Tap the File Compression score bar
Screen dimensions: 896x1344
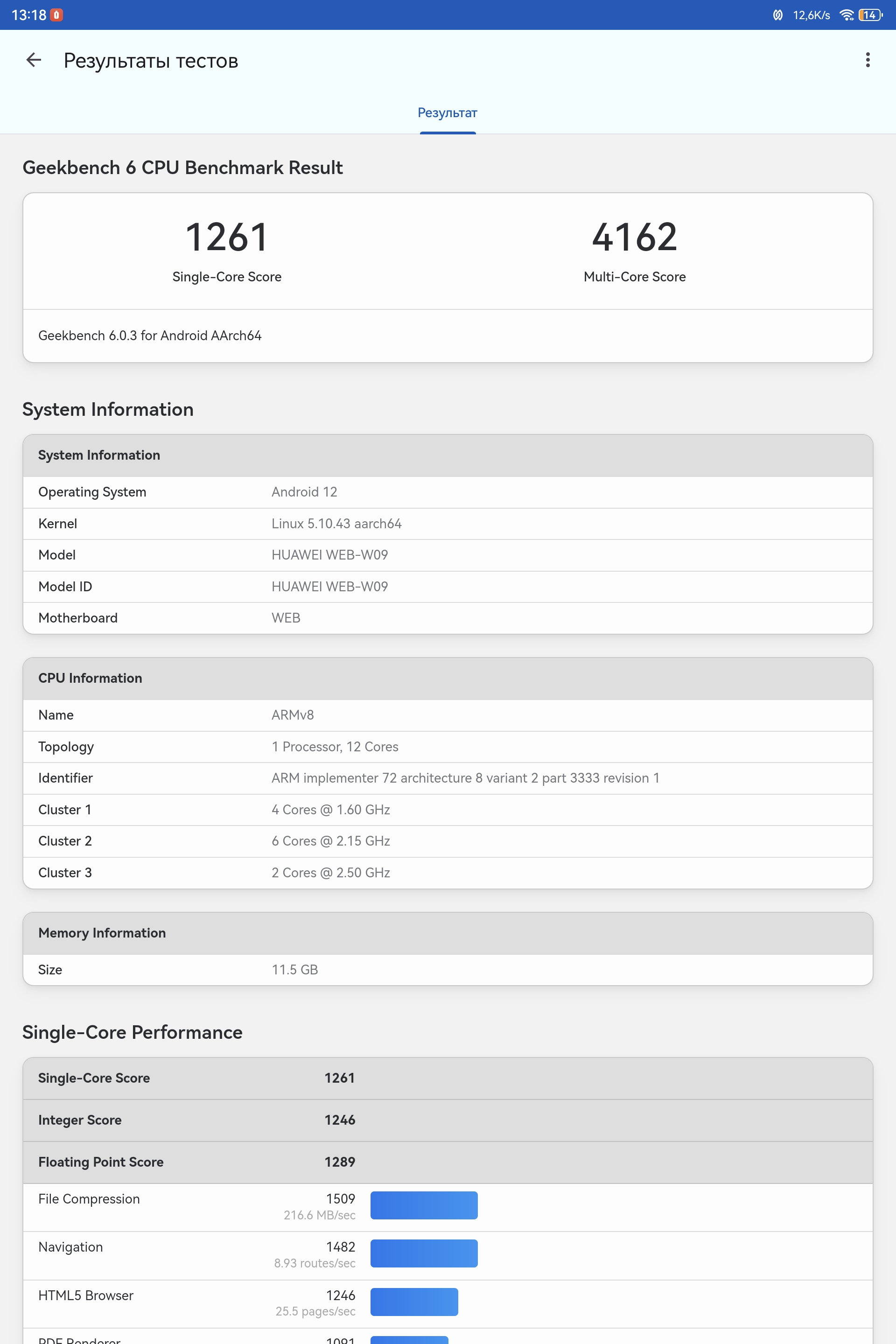click(423, 1205)
